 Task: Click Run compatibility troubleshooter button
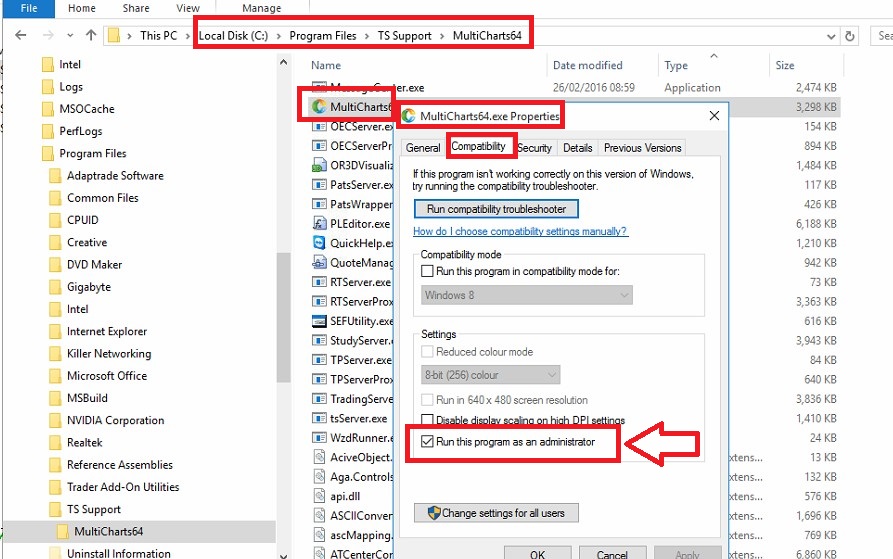coord(496,209)
